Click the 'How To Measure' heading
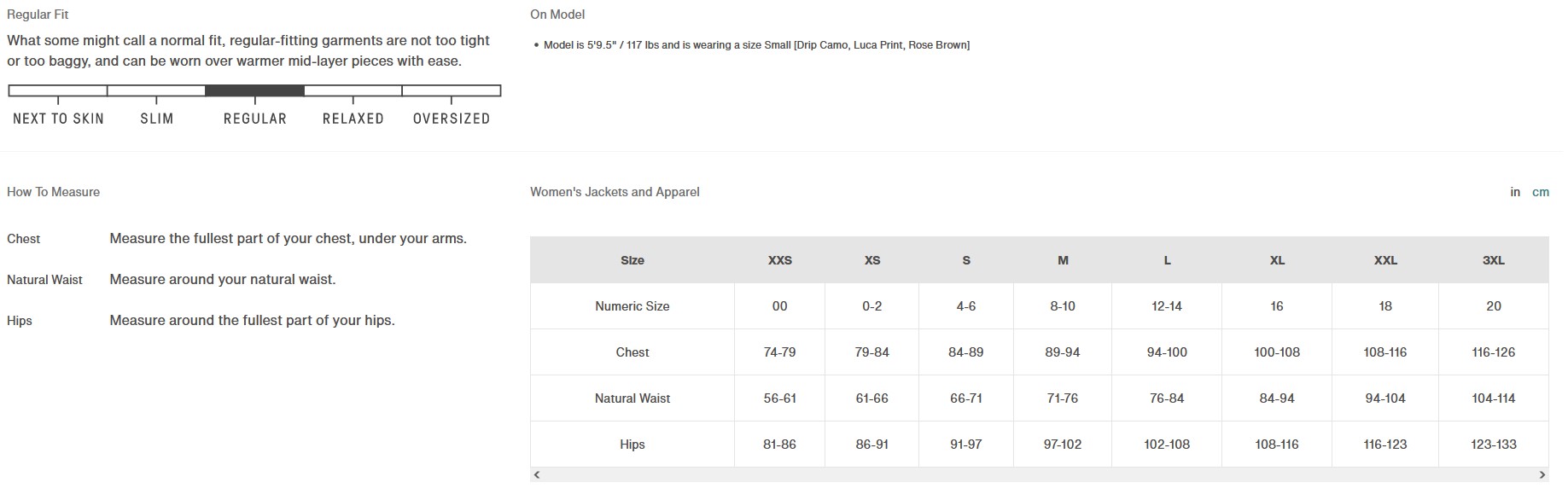 tap(53, 192)
